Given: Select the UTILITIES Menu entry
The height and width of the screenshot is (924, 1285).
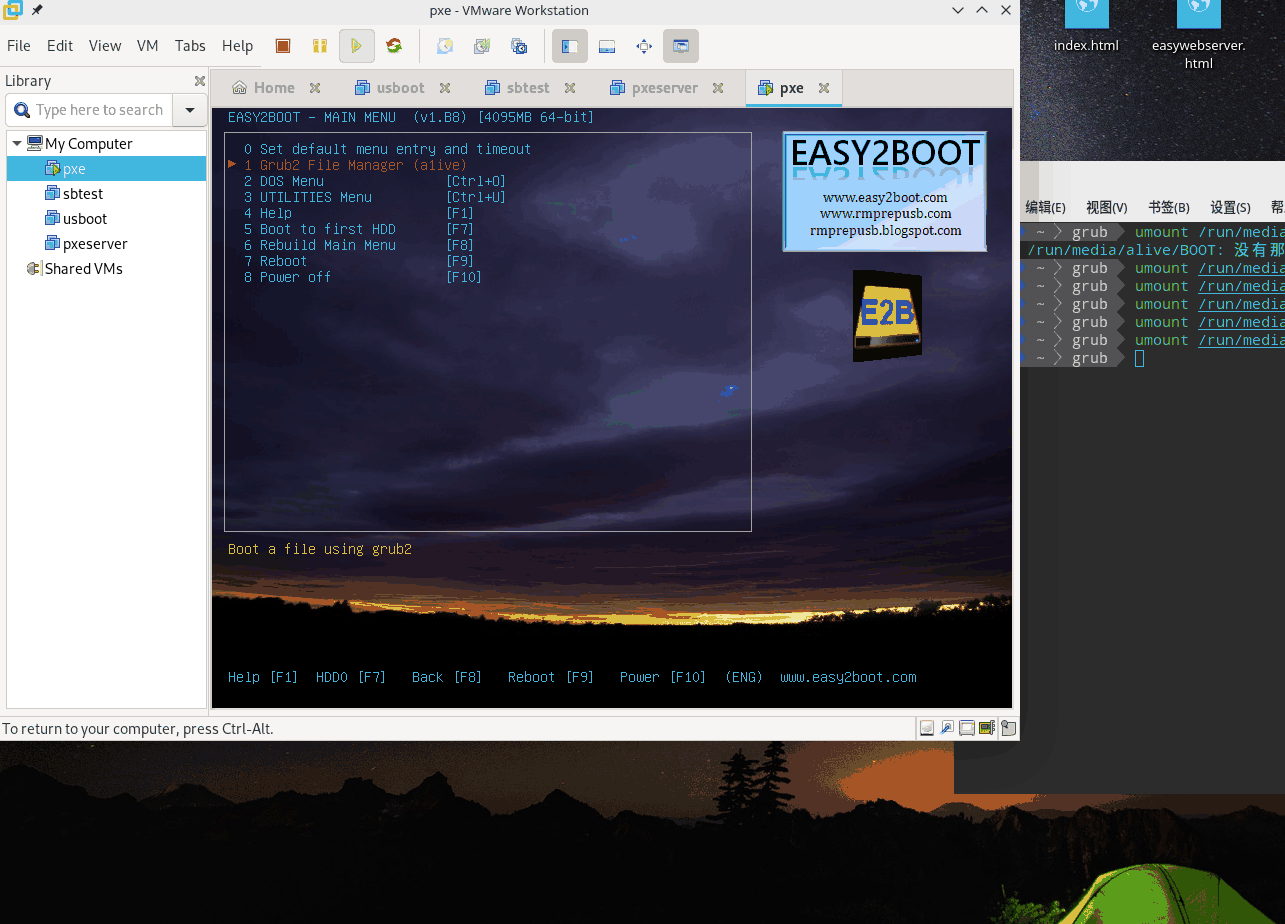Looking at the screenshot, I should click(375, 197).
